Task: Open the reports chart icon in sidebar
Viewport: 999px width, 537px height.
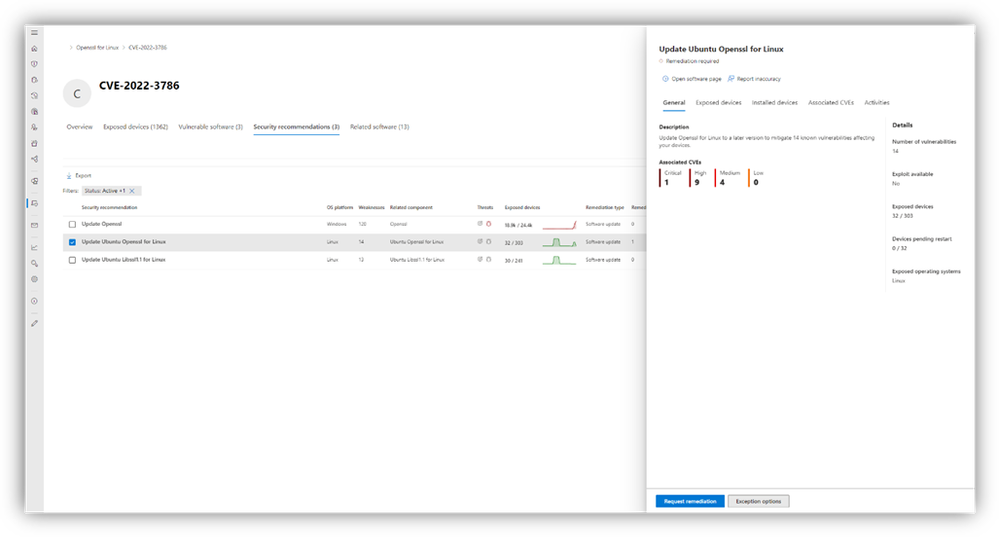Action: tap(34, 248)
